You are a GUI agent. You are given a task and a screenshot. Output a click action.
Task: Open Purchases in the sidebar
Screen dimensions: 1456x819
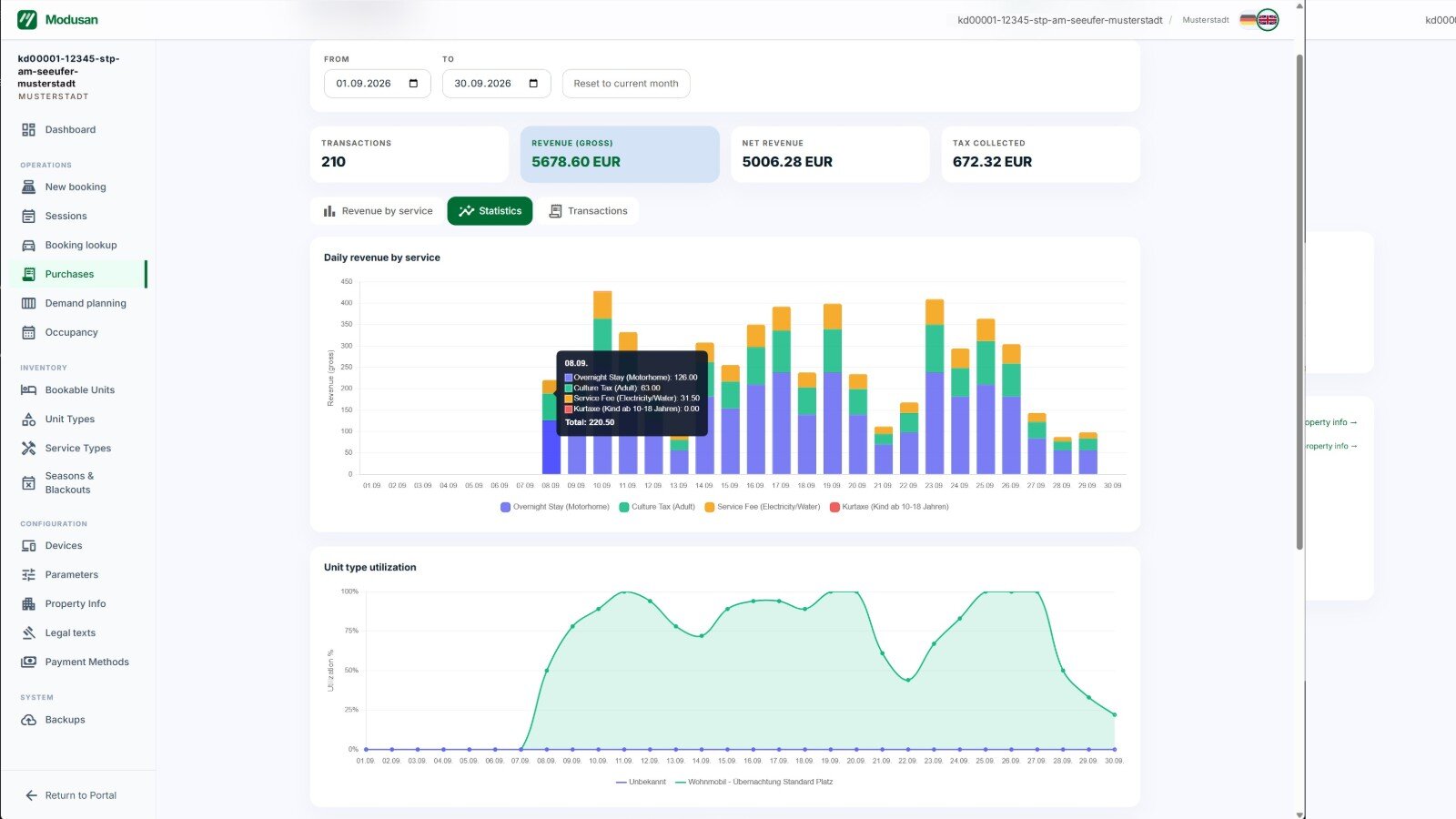[78, 274]
